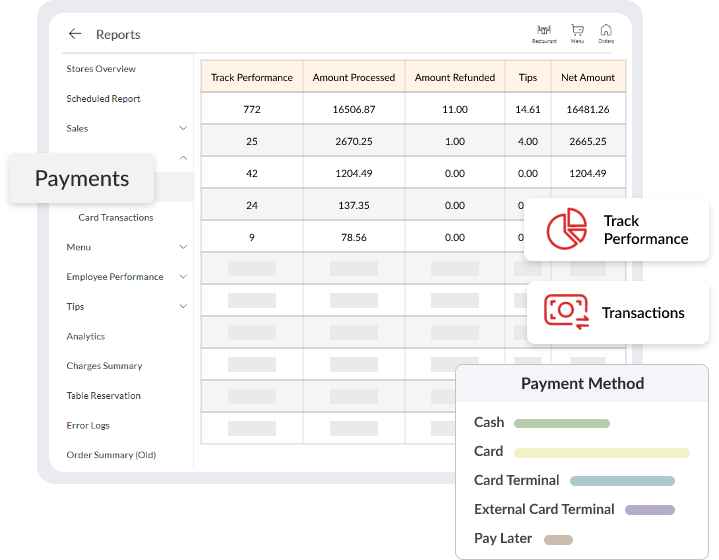Viewport: 719px width, 560px height.
Task: Go to Orders home icon
Action: (606, 33)
